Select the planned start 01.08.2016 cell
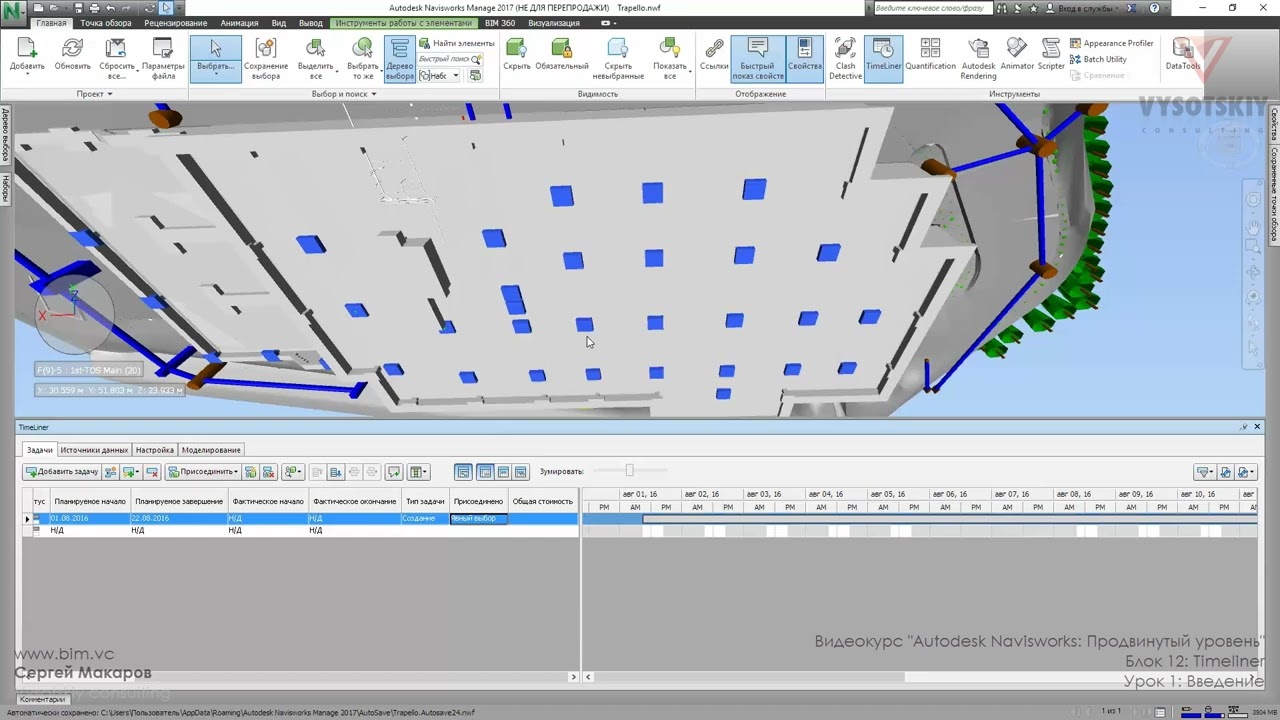 click(x=90, y=519)
